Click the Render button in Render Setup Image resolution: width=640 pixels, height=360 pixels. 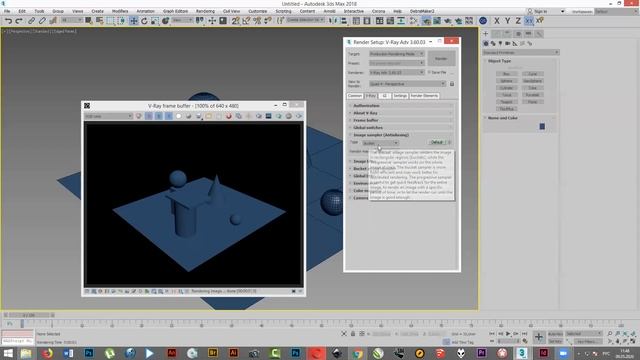click(x=441, y=59)
